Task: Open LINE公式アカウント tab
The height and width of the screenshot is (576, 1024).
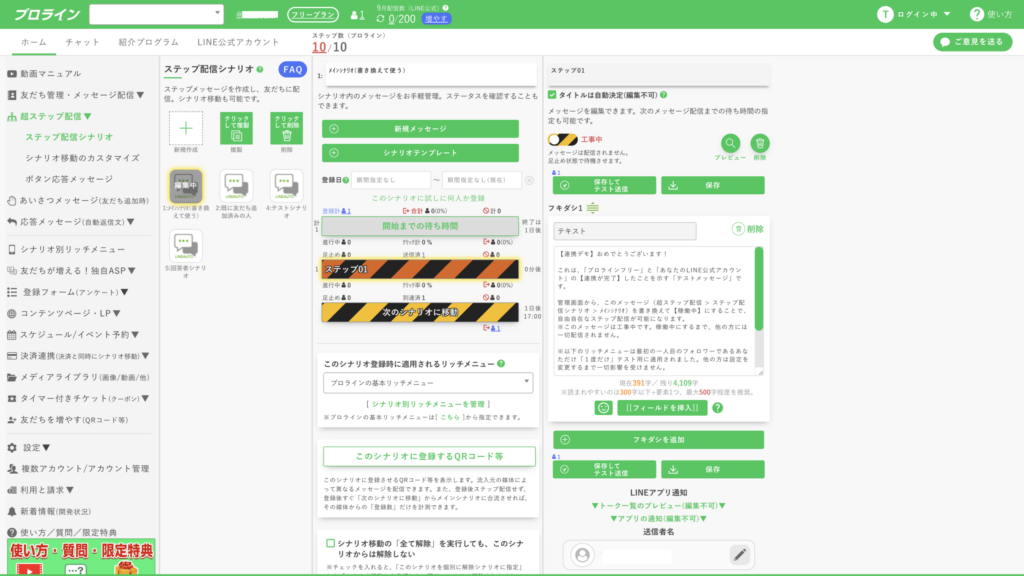Action: pos(238,42)
